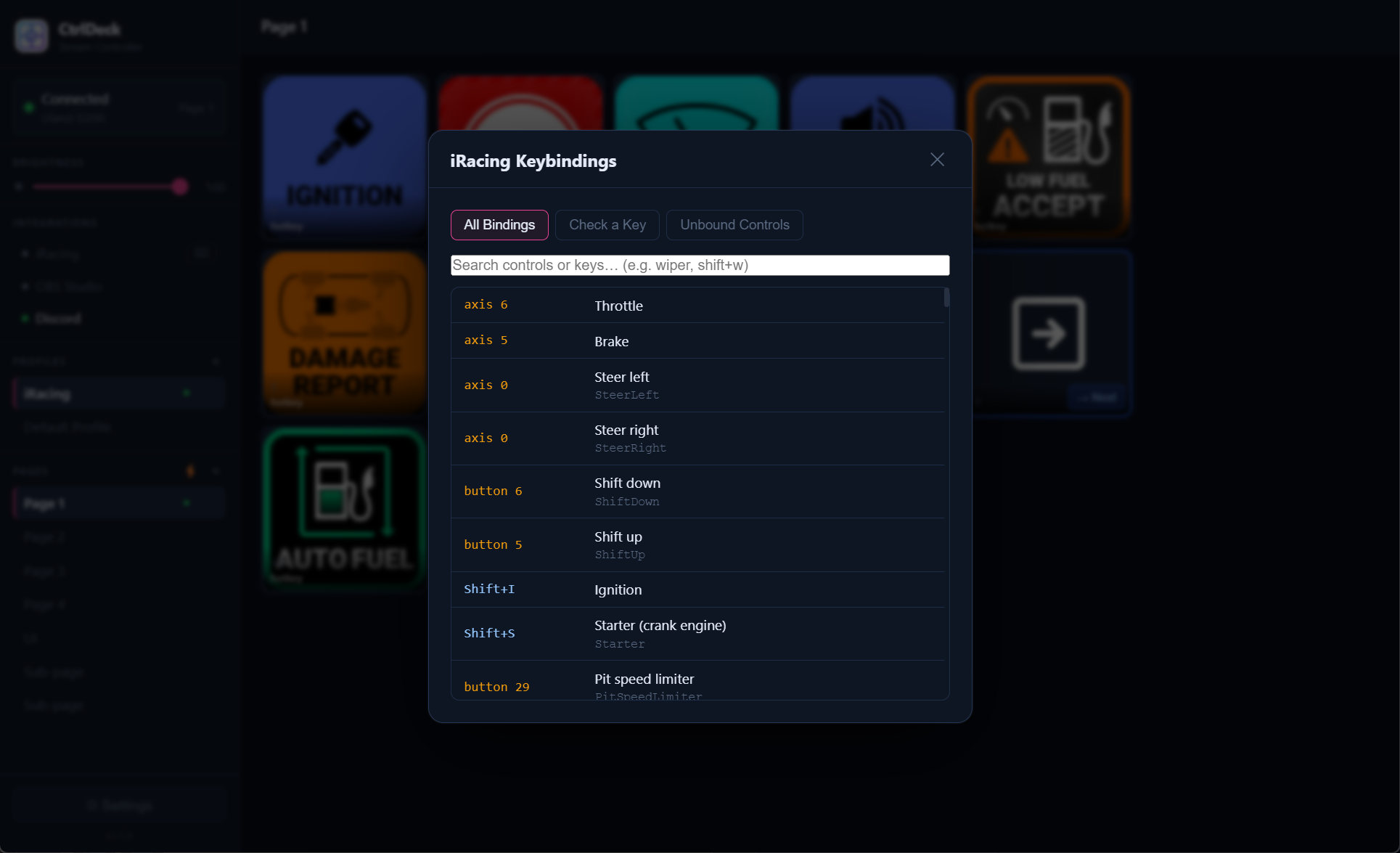Click the axis 5 key label

coord(486,340)
